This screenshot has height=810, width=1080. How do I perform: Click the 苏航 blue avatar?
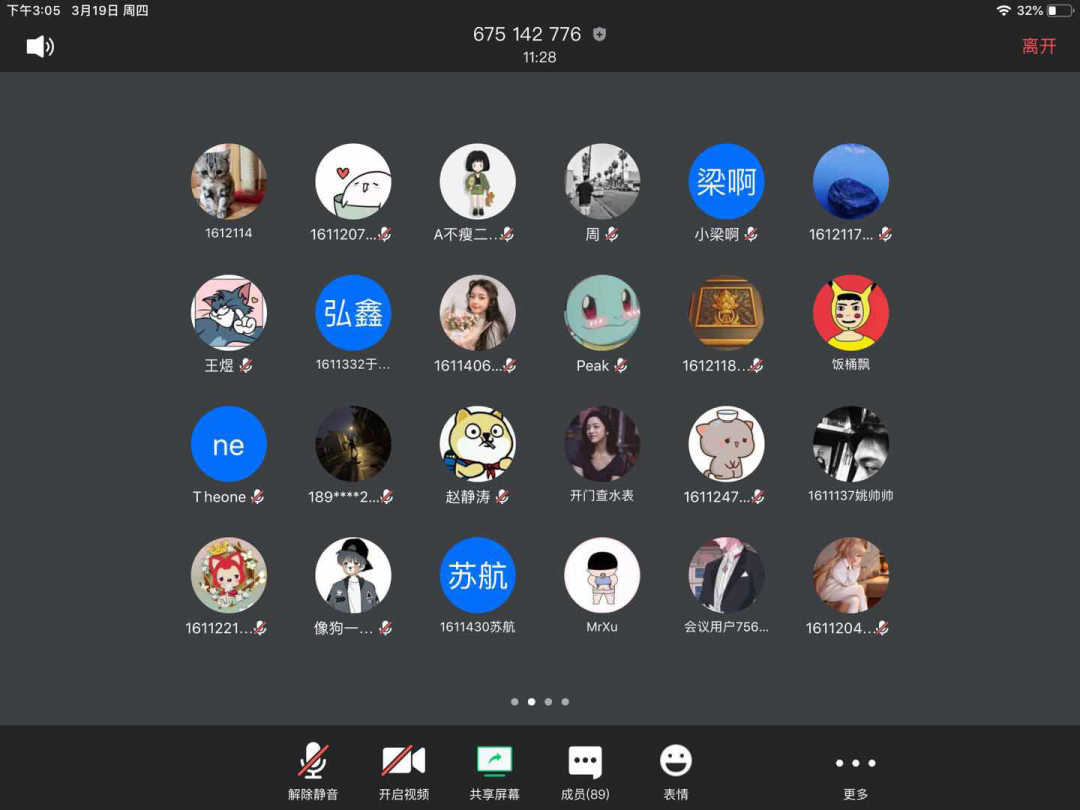tap(477, 576)
